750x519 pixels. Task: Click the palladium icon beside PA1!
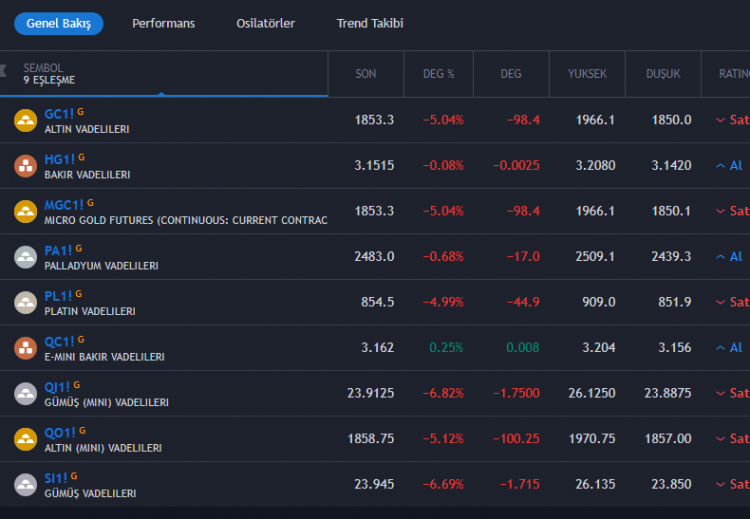pyautogui.click(x=25, y=257)
